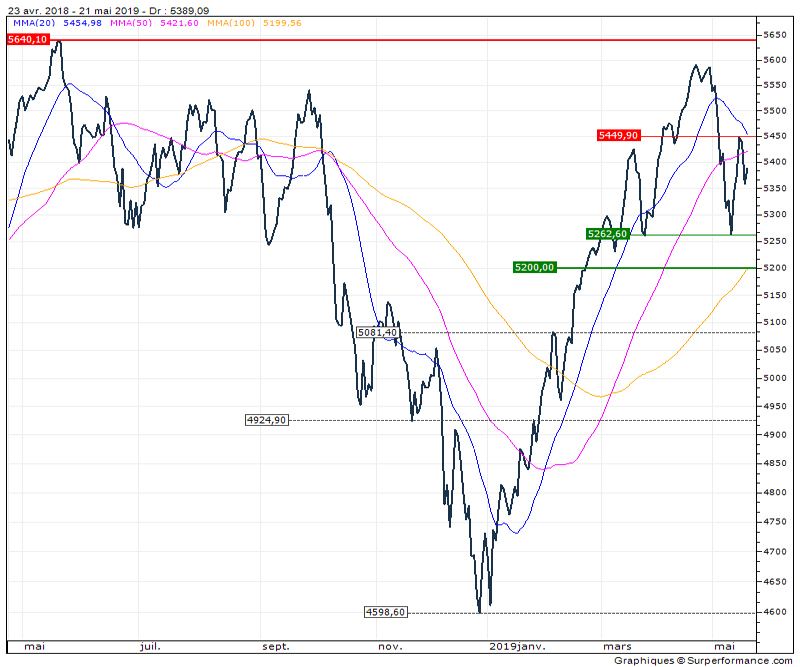The height and width of the screenshot is (667, 800).
Task: Click the date range header text
Action: point(109,10)
